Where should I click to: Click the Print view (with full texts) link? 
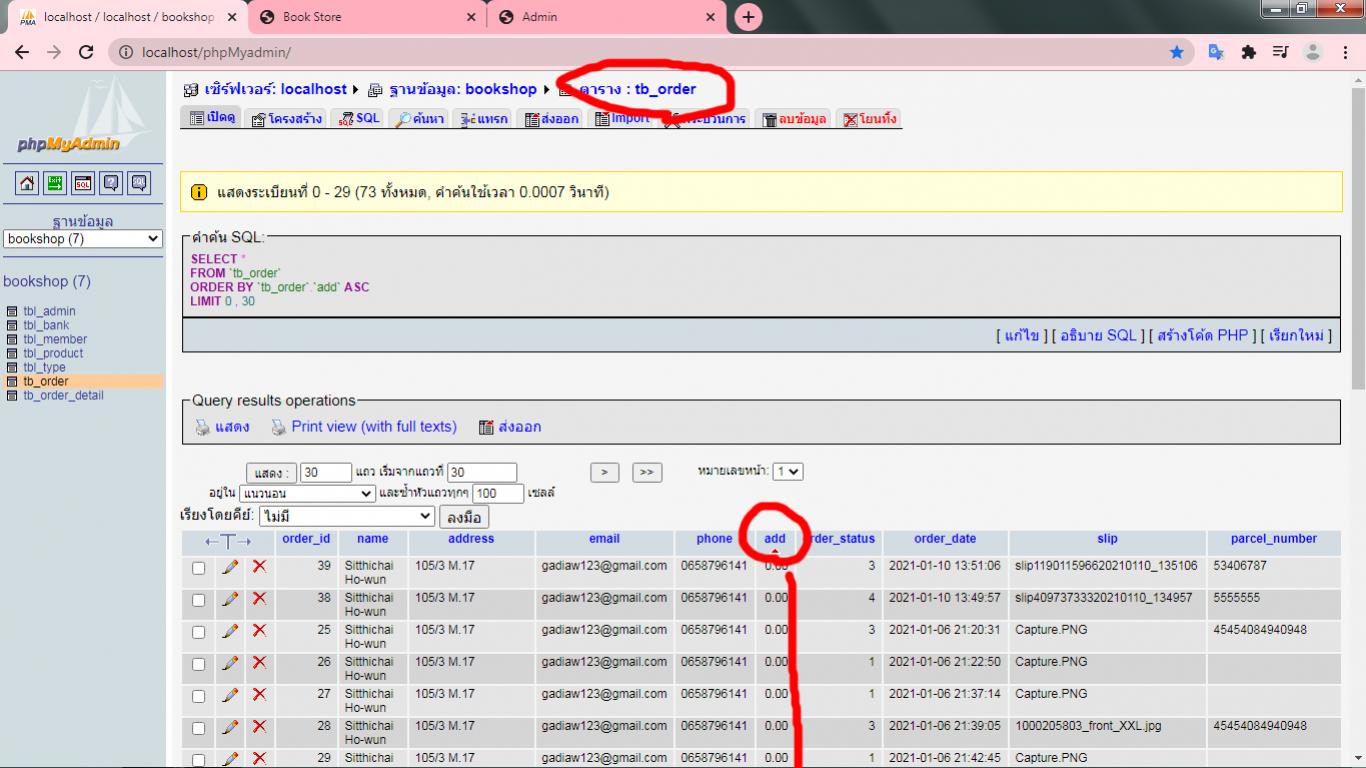(x=373, y=427)
